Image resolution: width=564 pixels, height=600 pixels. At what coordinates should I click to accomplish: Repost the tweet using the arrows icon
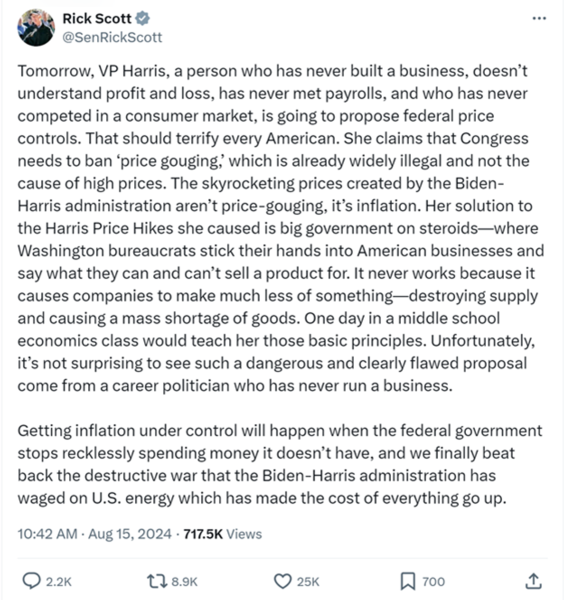(157, 581)
